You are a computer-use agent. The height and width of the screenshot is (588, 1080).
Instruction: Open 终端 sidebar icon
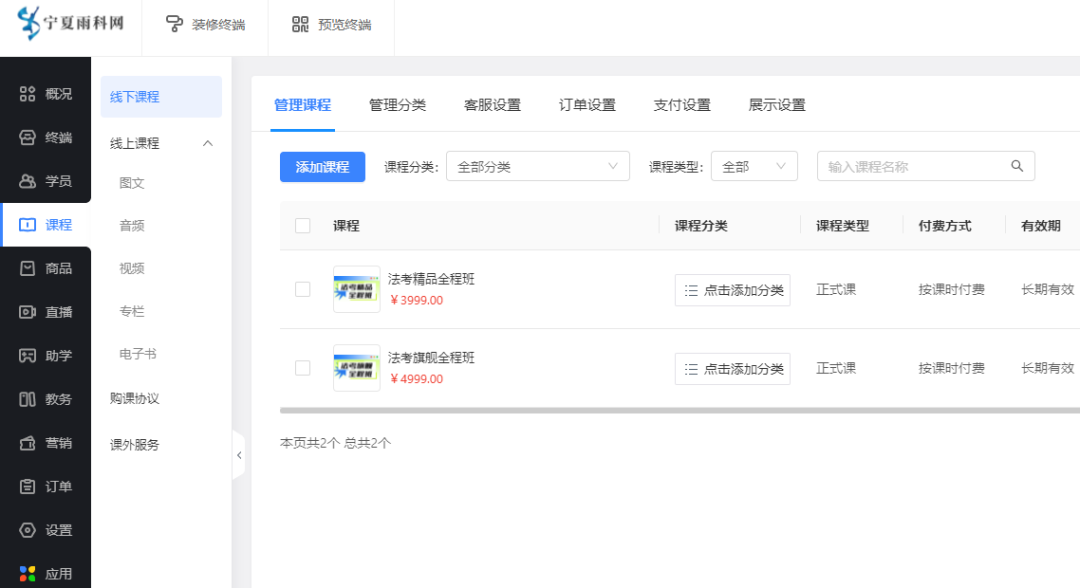pos(27,137)
